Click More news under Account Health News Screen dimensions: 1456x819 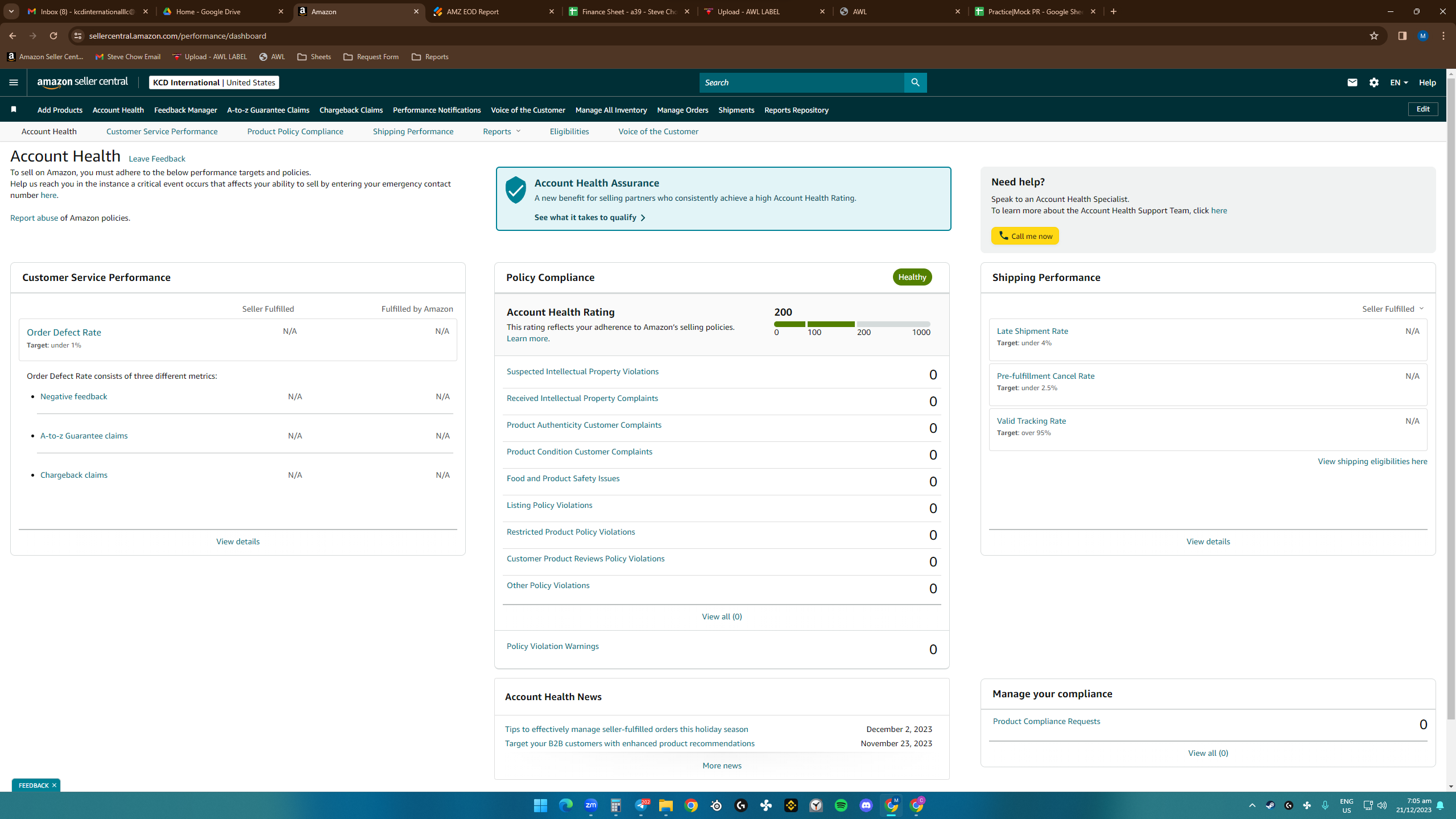point(722,766)
